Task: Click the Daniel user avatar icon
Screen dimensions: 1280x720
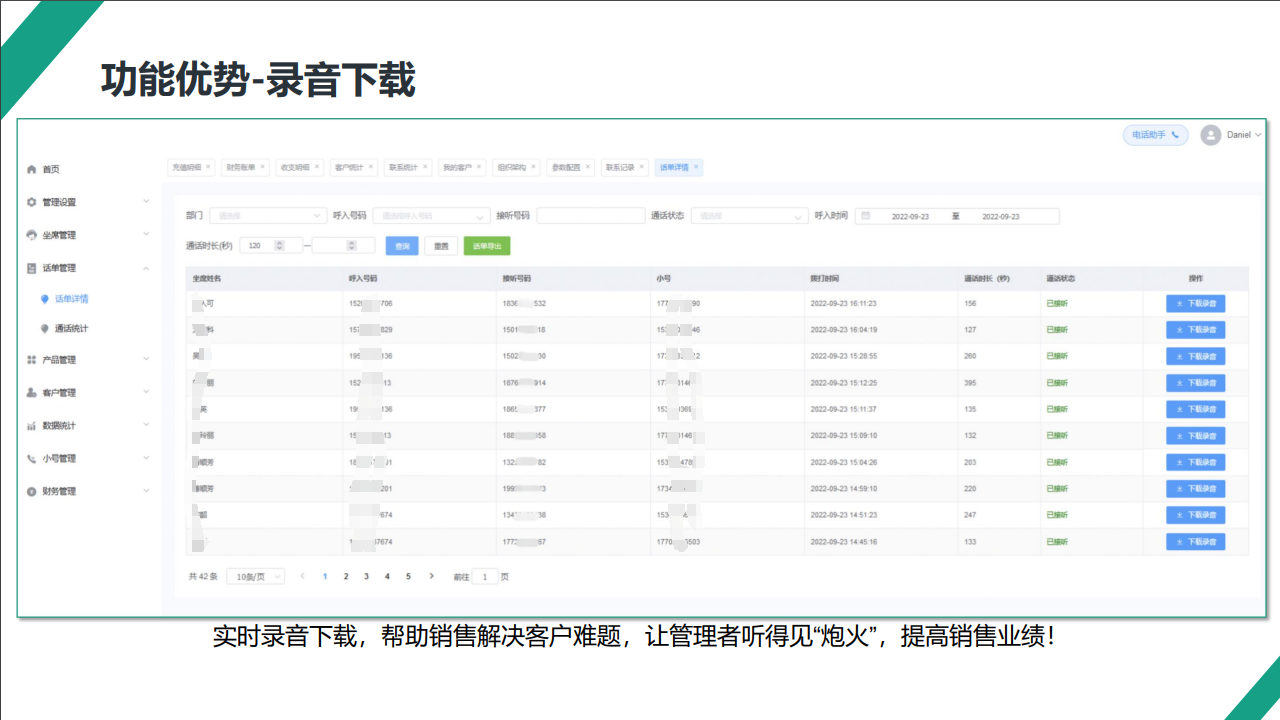Action: pos(1211,135)
